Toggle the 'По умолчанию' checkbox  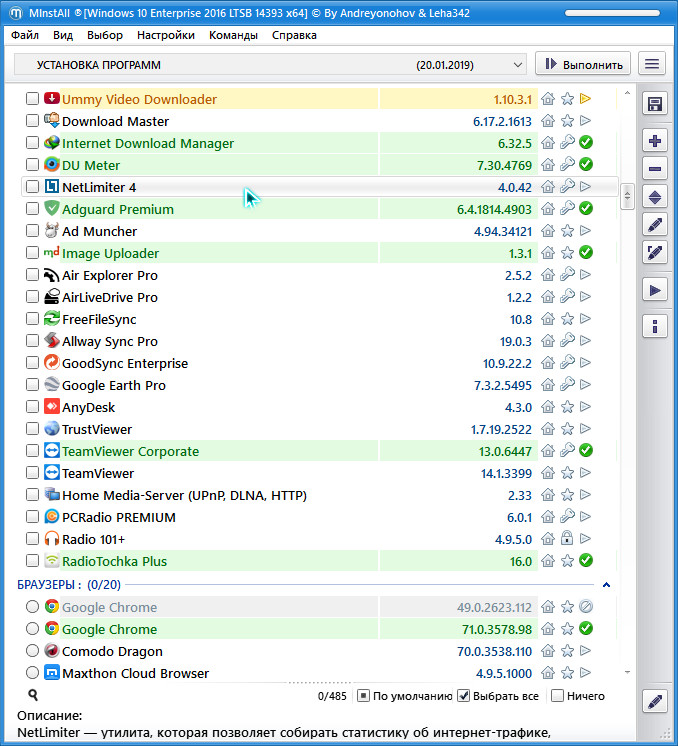point(363,696)
